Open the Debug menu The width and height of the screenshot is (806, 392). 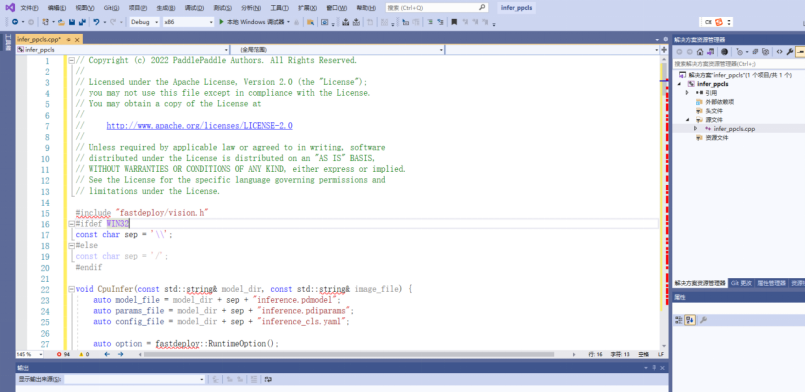194,8
